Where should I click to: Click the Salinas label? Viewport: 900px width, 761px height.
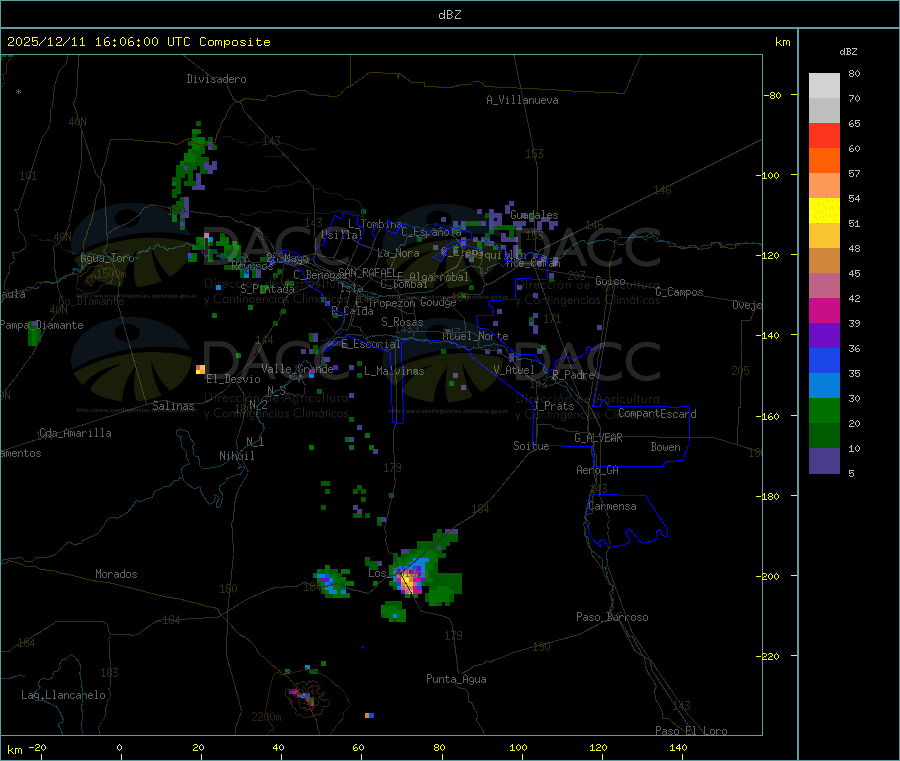[x=173, y=406]
